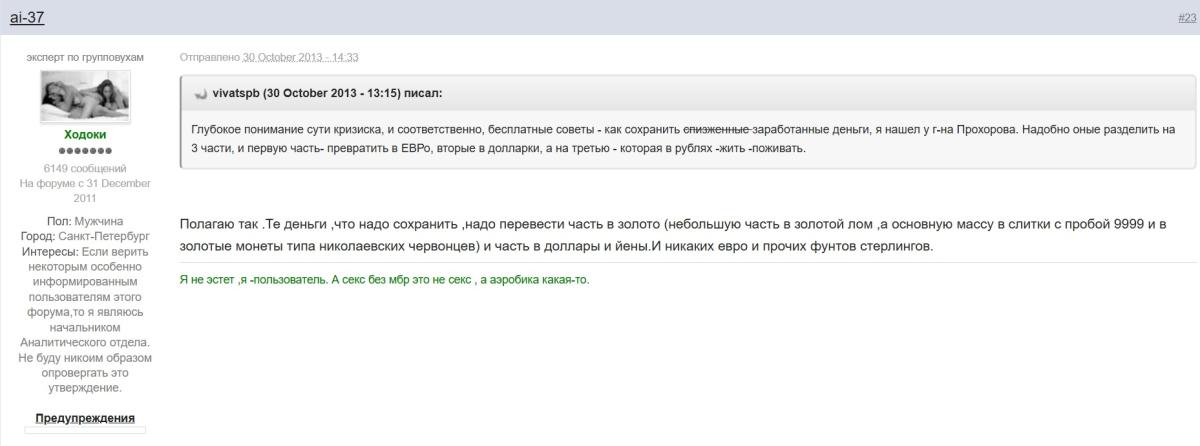This screenshot has height=446, width=1200.
Task: Open the Предупреждения warnings link
Action: pyautogui.click(x=85, y=418)
